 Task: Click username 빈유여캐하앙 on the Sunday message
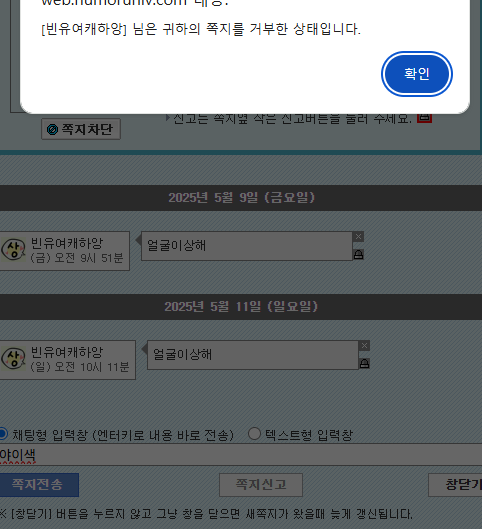pyautogui.click(x=67, y=352)
